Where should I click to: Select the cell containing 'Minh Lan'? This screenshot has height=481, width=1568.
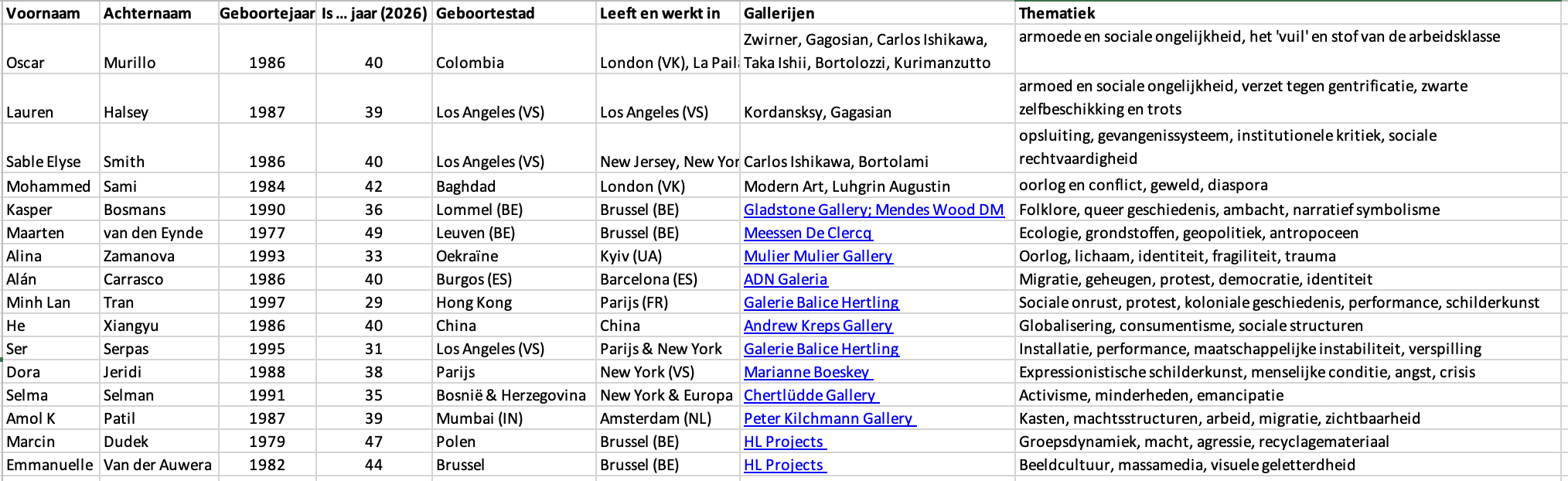[x=51, y=302]
